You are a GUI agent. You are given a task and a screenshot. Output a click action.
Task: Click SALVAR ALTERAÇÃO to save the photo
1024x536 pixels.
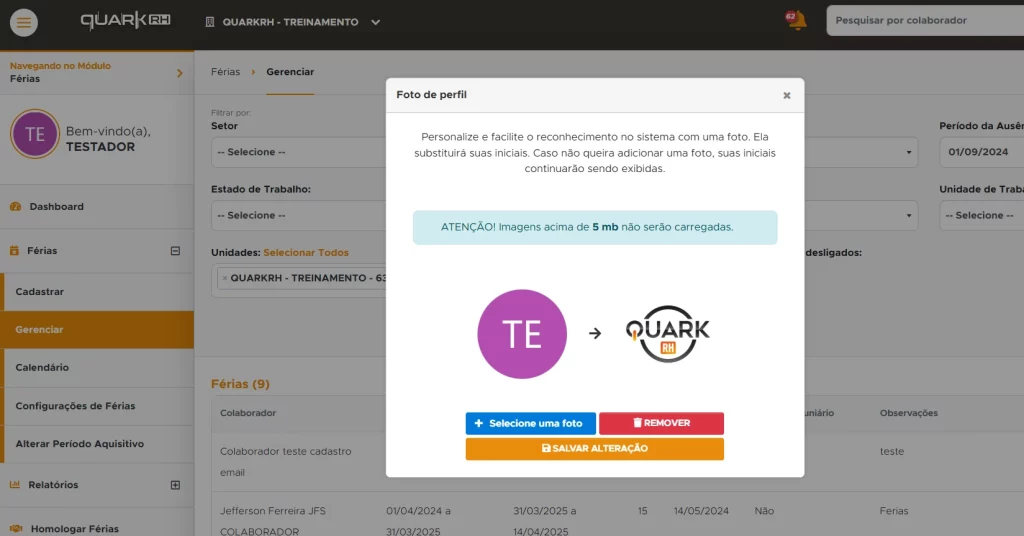click(594, 449)
